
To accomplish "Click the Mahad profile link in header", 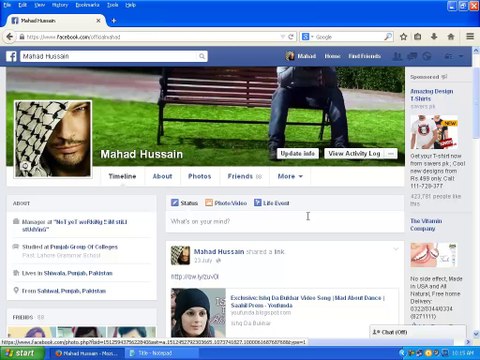I will click(x=301, y=56).
